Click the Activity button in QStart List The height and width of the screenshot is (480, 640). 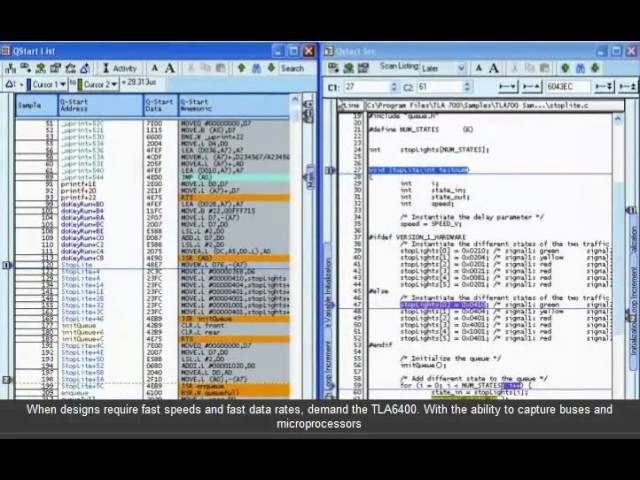point(120,68)
